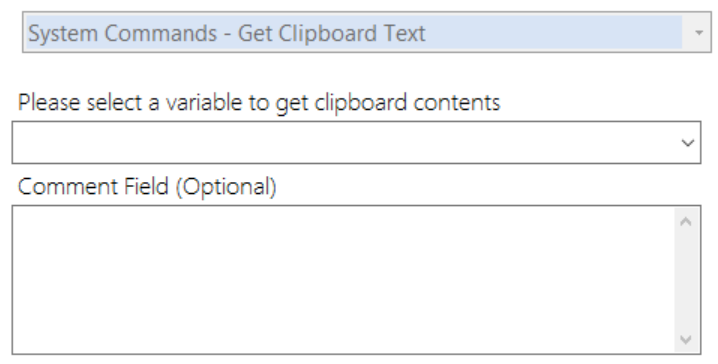The image size is (718, 364).
Task: Place cursor at the start of the comment box
Action: coord(18,215)
